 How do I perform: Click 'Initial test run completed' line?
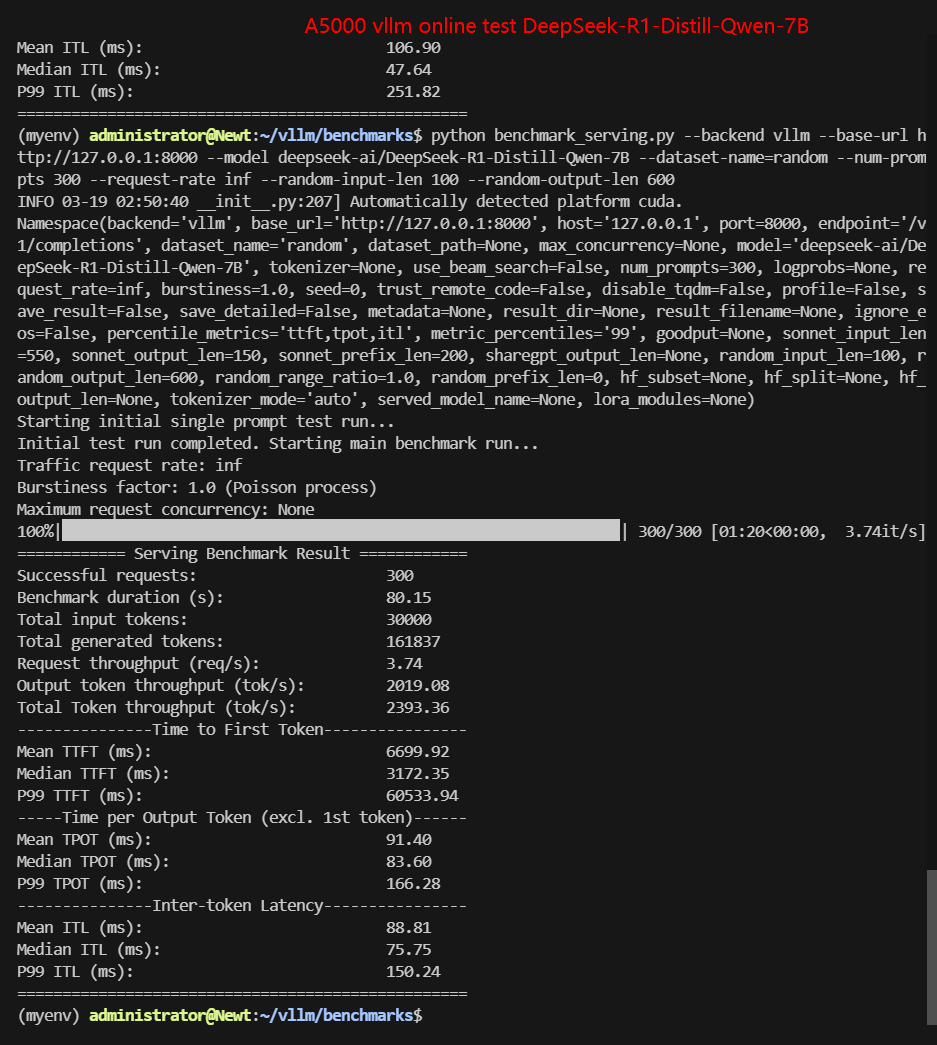pos(277,443)
